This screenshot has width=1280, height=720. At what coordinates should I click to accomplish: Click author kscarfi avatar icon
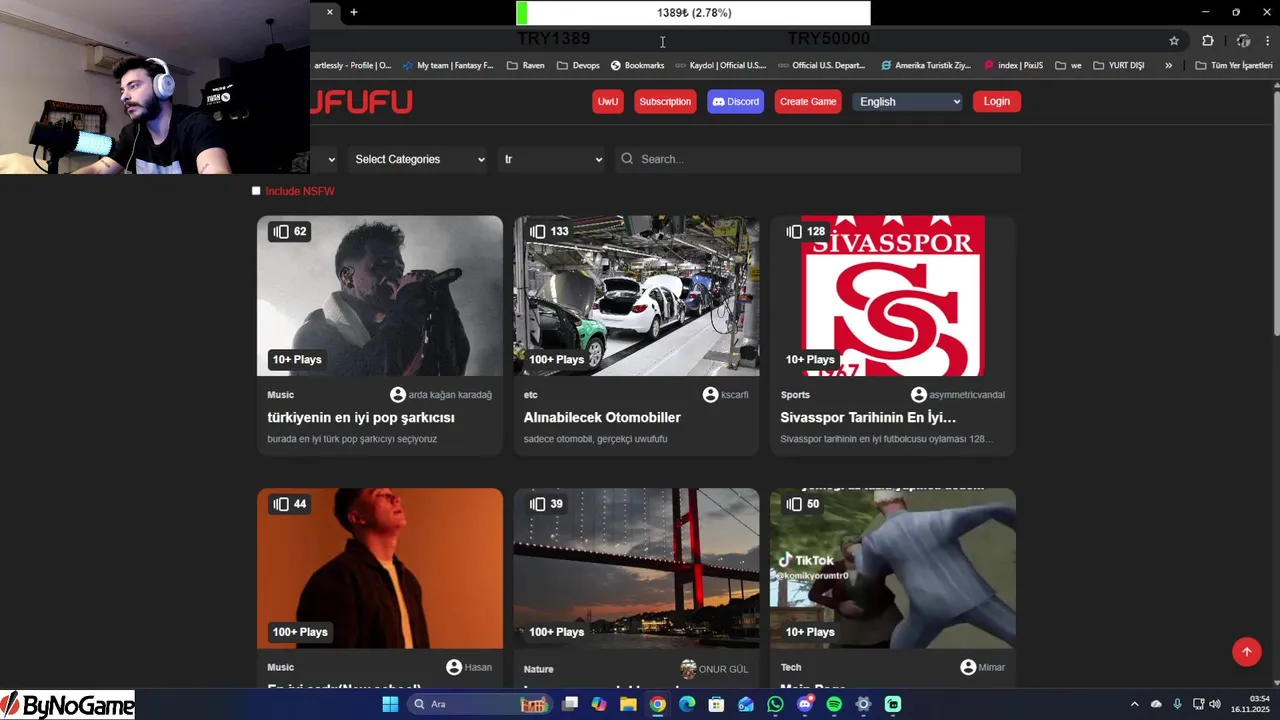(x=711, y=395)
